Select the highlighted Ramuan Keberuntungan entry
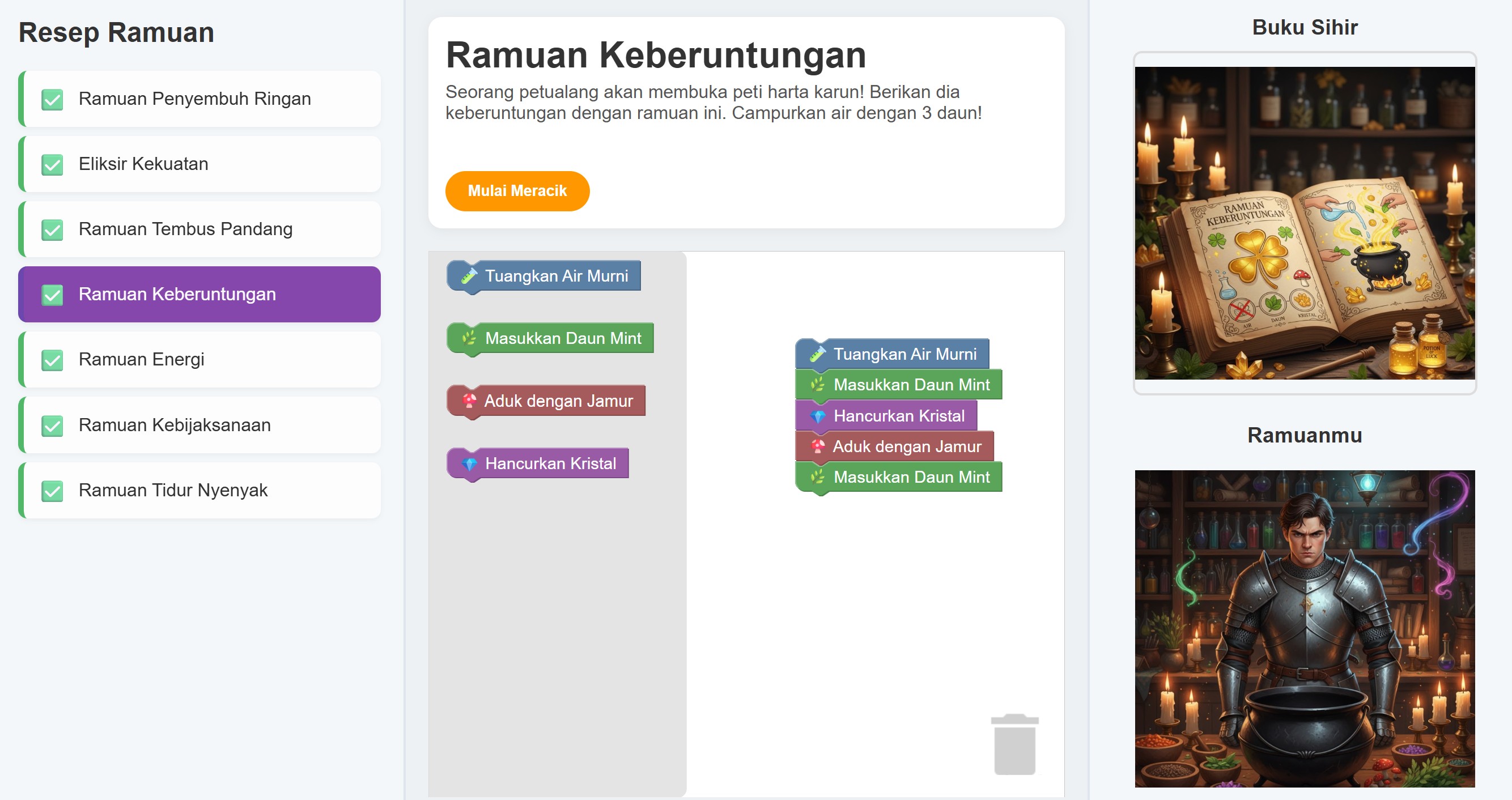 (x=199, y=294)
